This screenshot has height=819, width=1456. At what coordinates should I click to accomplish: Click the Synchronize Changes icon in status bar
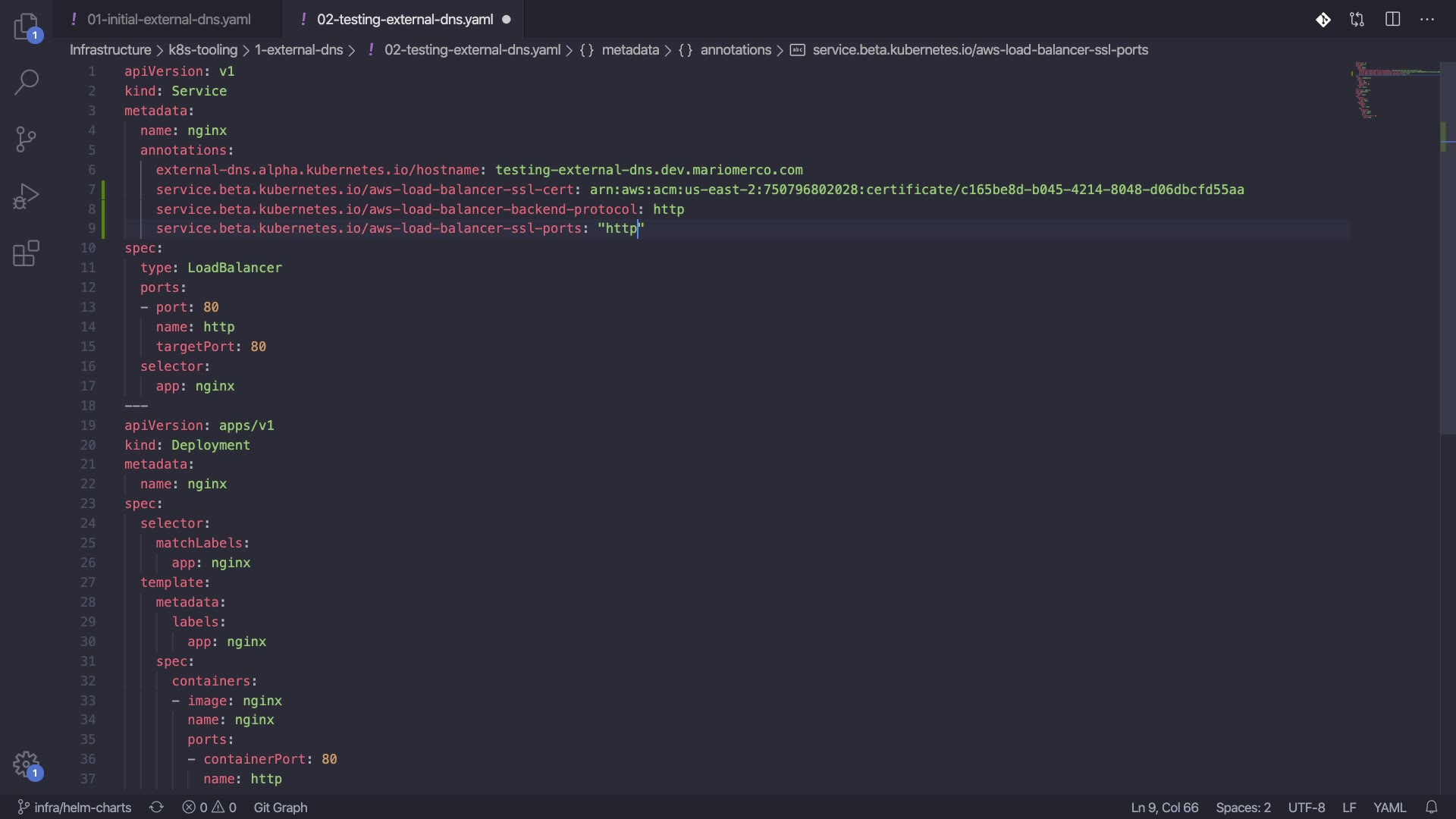click(156, 808)
